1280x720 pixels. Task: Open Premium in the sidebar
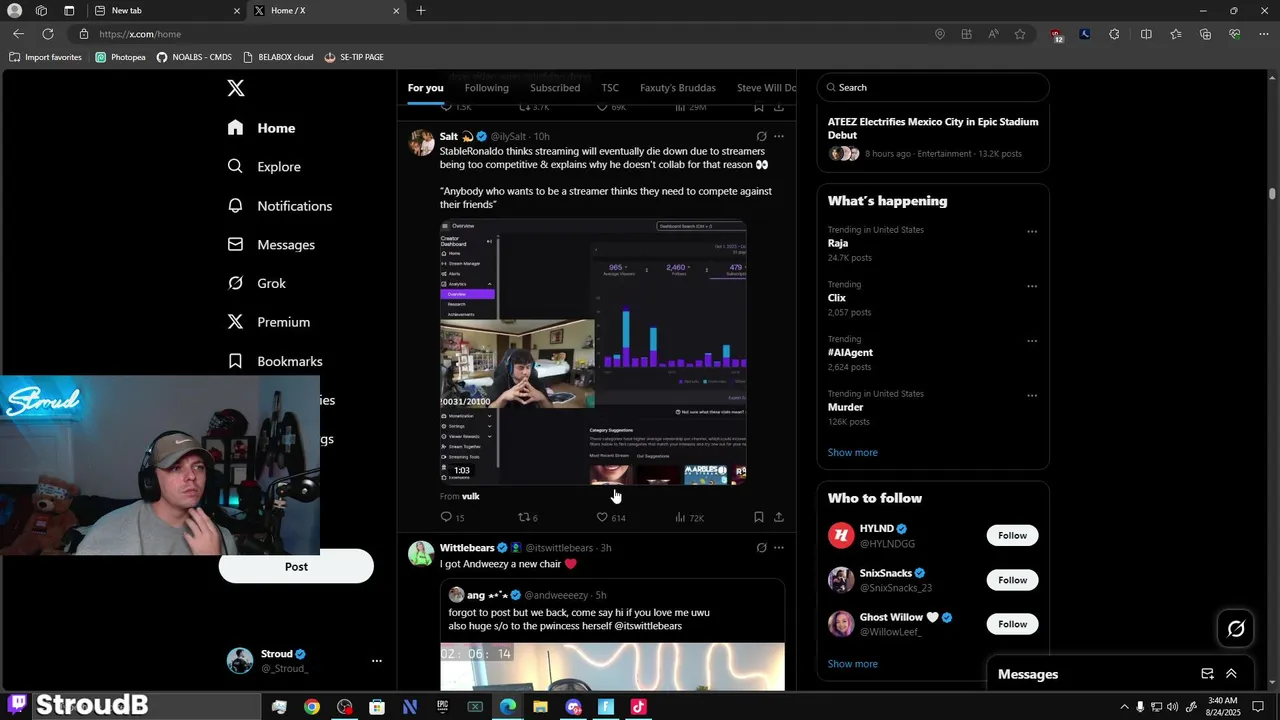(x=269, y=322)
